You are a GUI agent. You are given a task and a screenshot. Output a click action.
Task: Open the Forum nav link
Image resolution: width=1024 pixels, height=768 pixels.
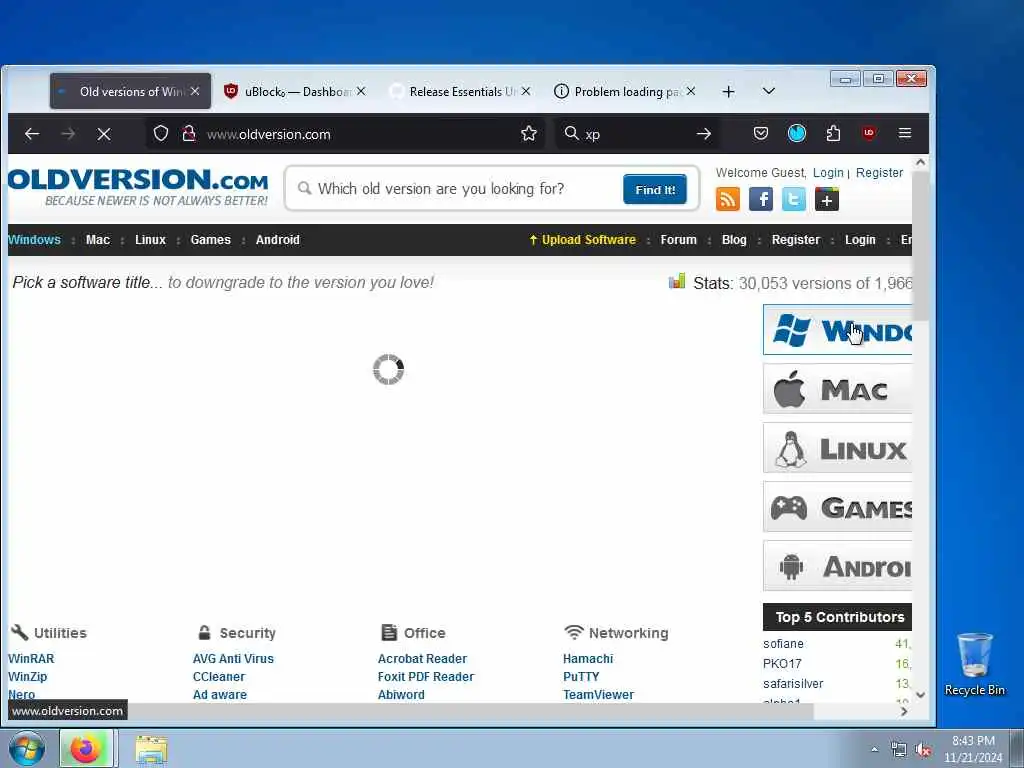click(x=679, y=240)
